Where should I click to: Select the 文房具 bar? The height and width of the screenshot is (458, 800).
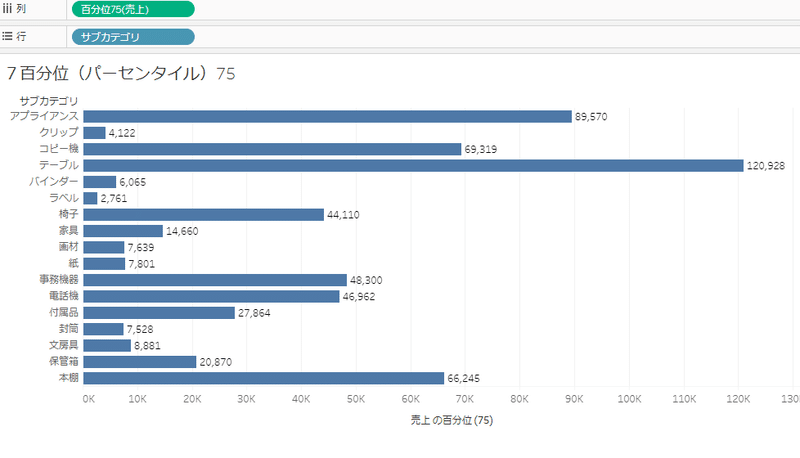(x=107, y=345)
